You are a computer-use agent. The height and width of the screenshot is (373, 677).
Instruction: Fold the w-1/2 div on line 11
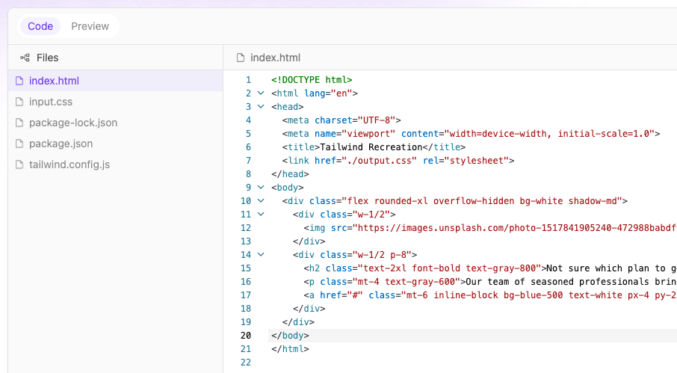click(x=261, y=214)
